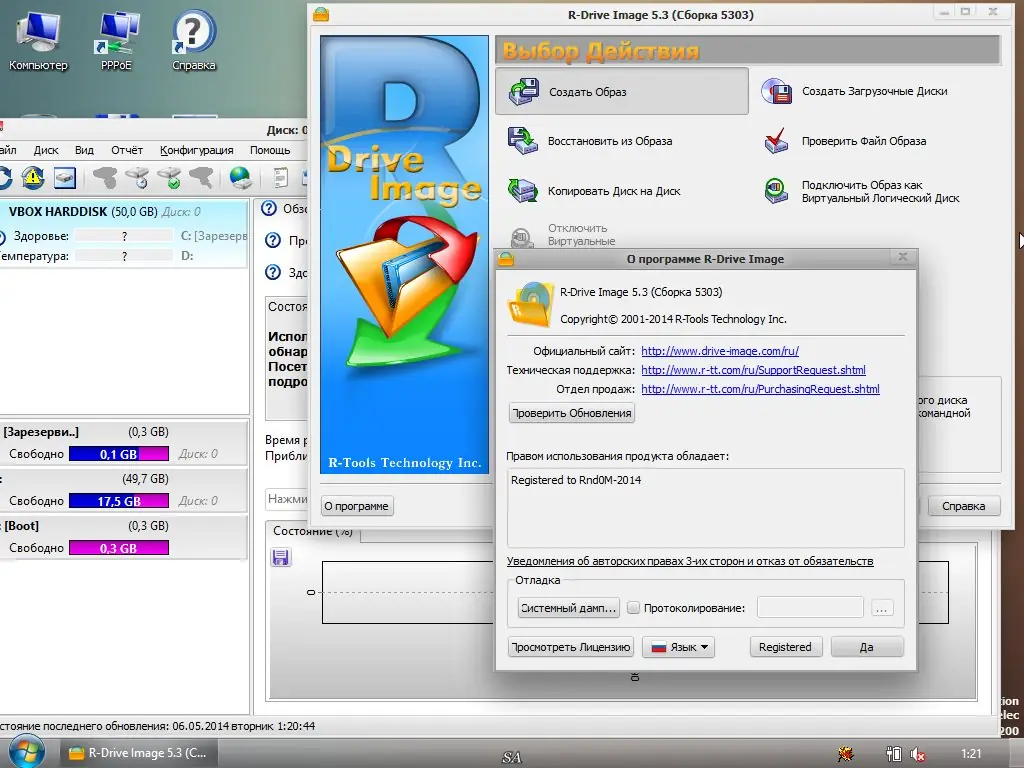Open the Вид menu
This screenshot has width=1024, height=768.
(84, 150)
